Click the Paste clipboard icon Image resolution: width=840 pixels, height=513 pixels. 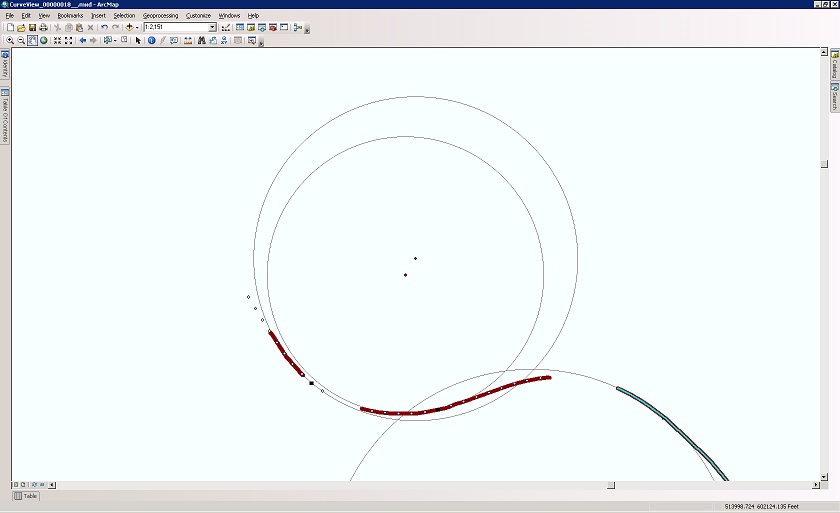click(79, 27)
